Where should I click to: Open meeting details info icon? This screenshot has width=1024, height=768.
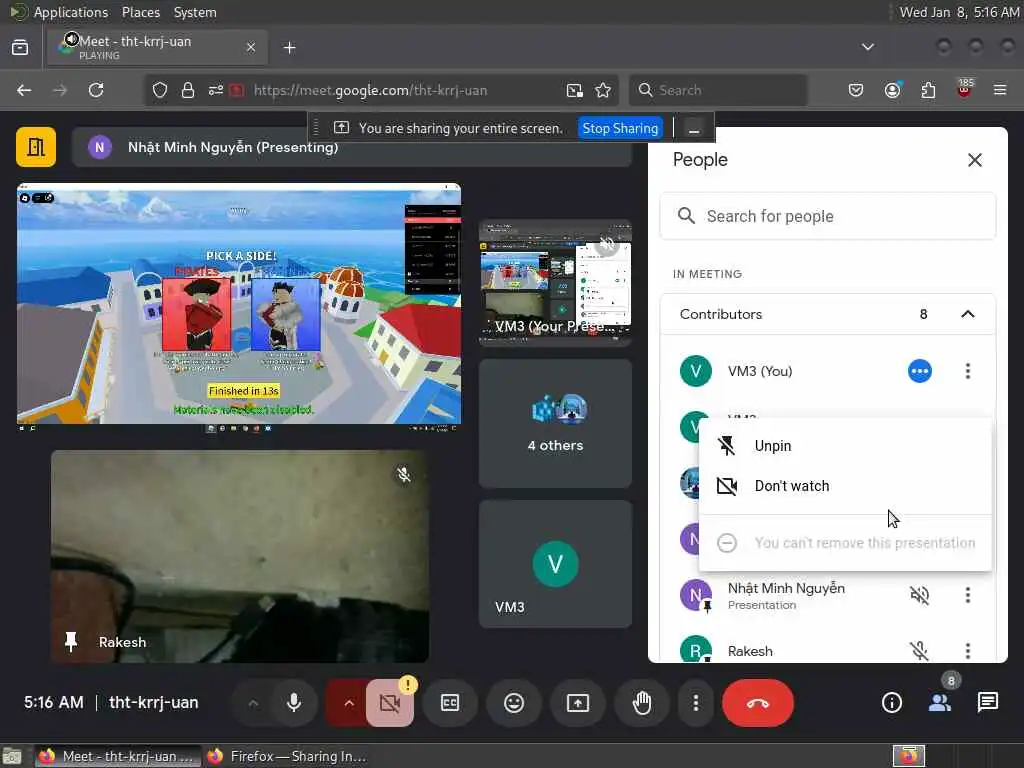(891, 703)
